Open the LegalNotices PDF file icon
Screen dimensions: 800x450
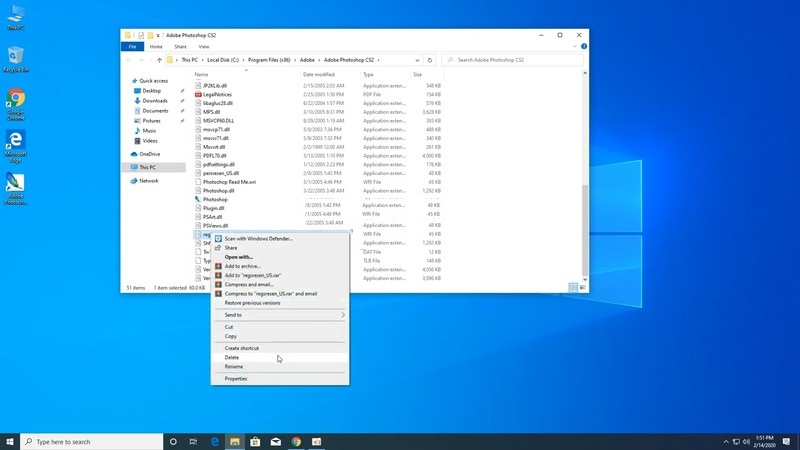198,93
